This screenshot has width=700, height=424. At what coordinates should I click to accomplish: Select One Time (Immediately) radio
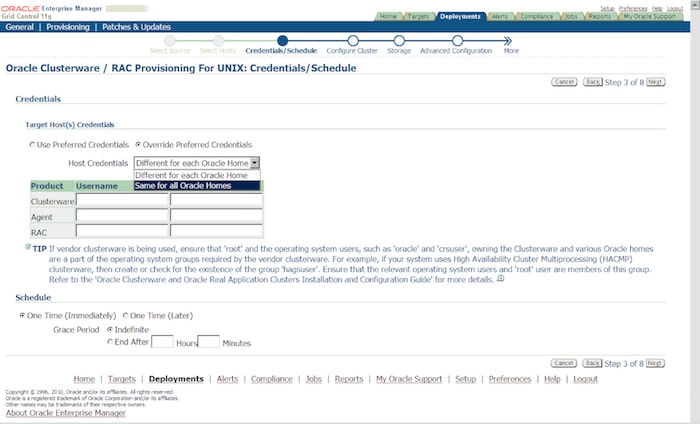click(x=22, y=316)
